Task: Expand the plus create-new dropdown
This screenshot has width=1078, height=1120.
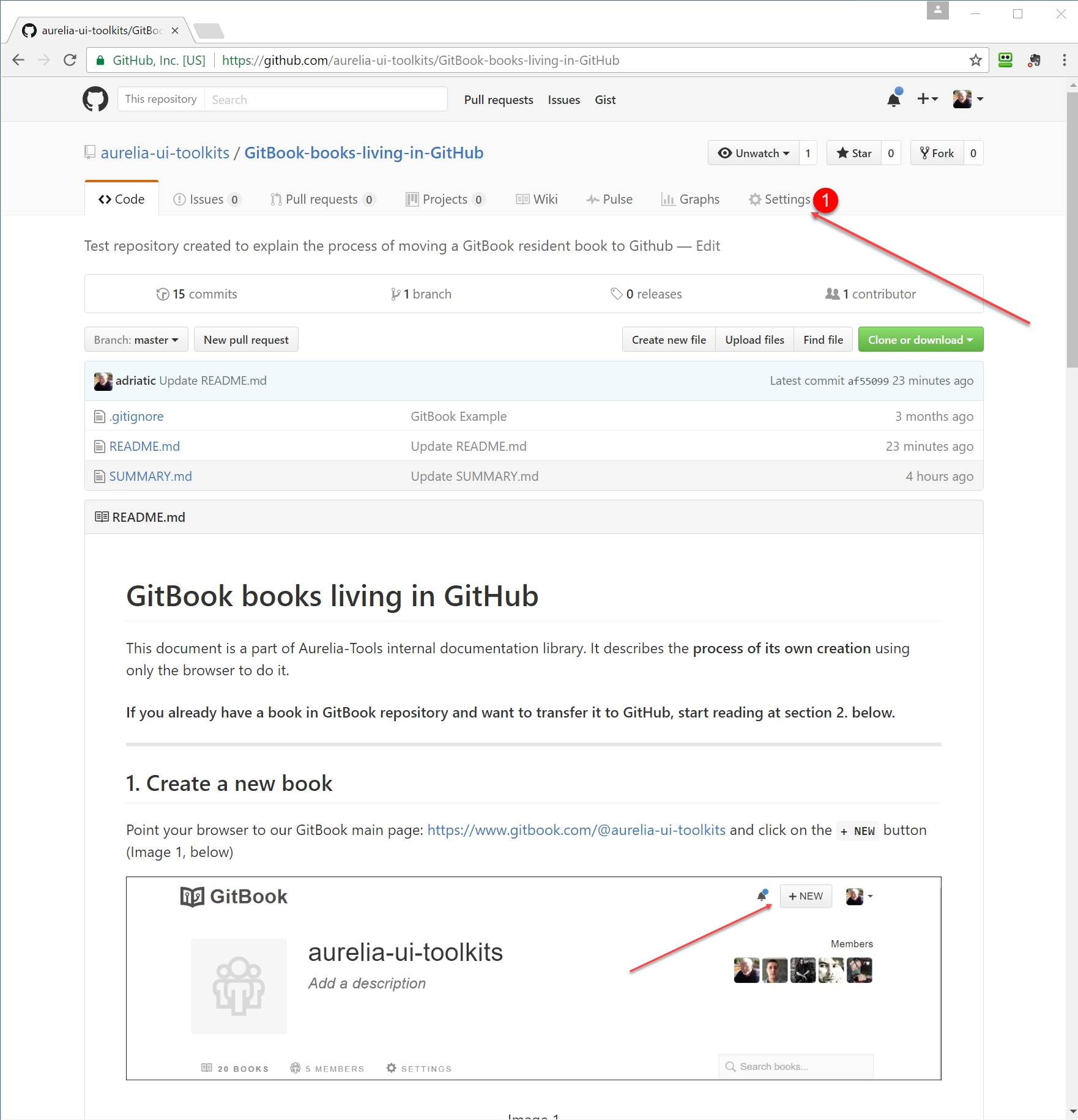Action: click(x=927, y=99)
